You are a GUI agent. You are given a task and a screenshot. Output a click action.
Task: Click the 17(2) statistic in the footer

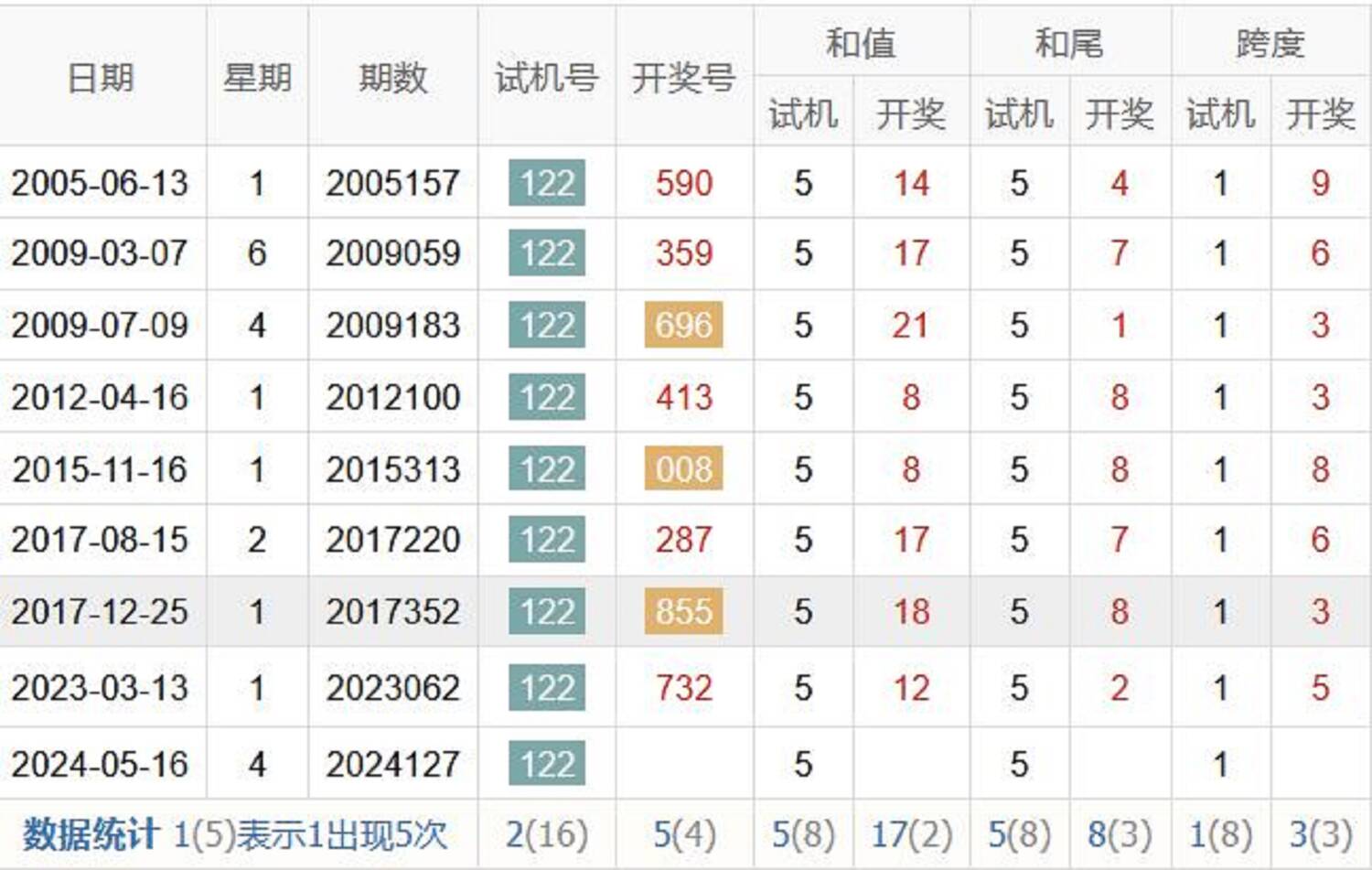pos(911,834)
